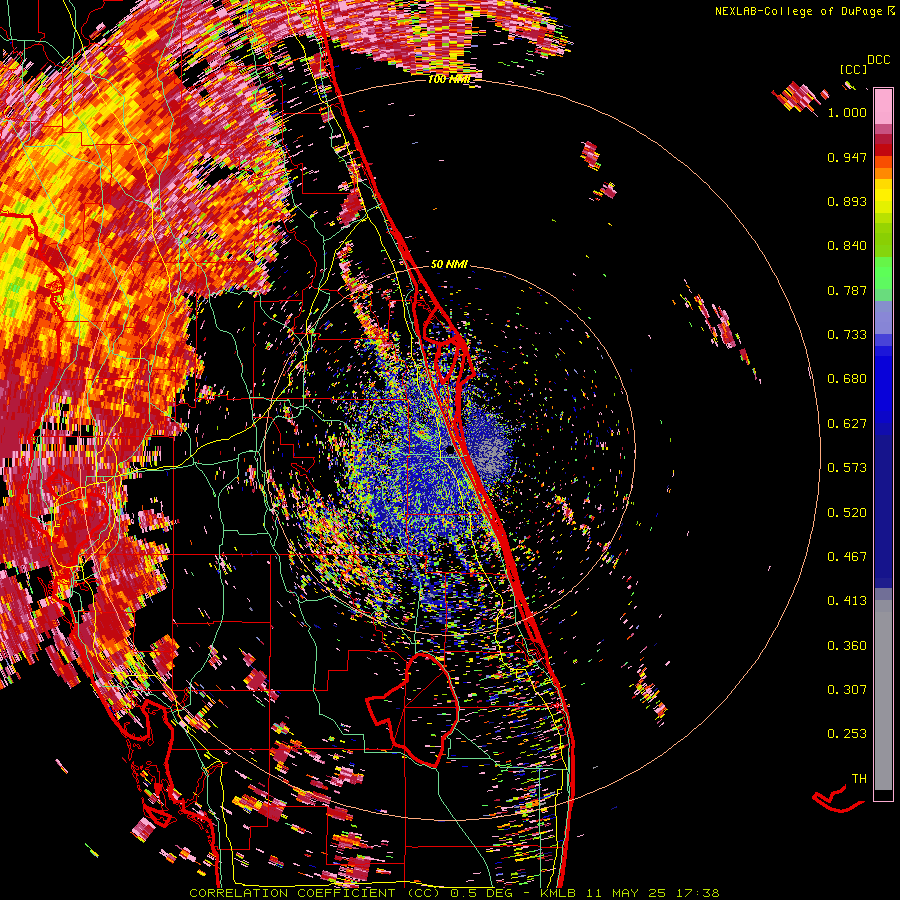The height and width of the screenshot is (900, 900).
Task: Click the 100 NMI range ring label
Action: tap(448, 79)
